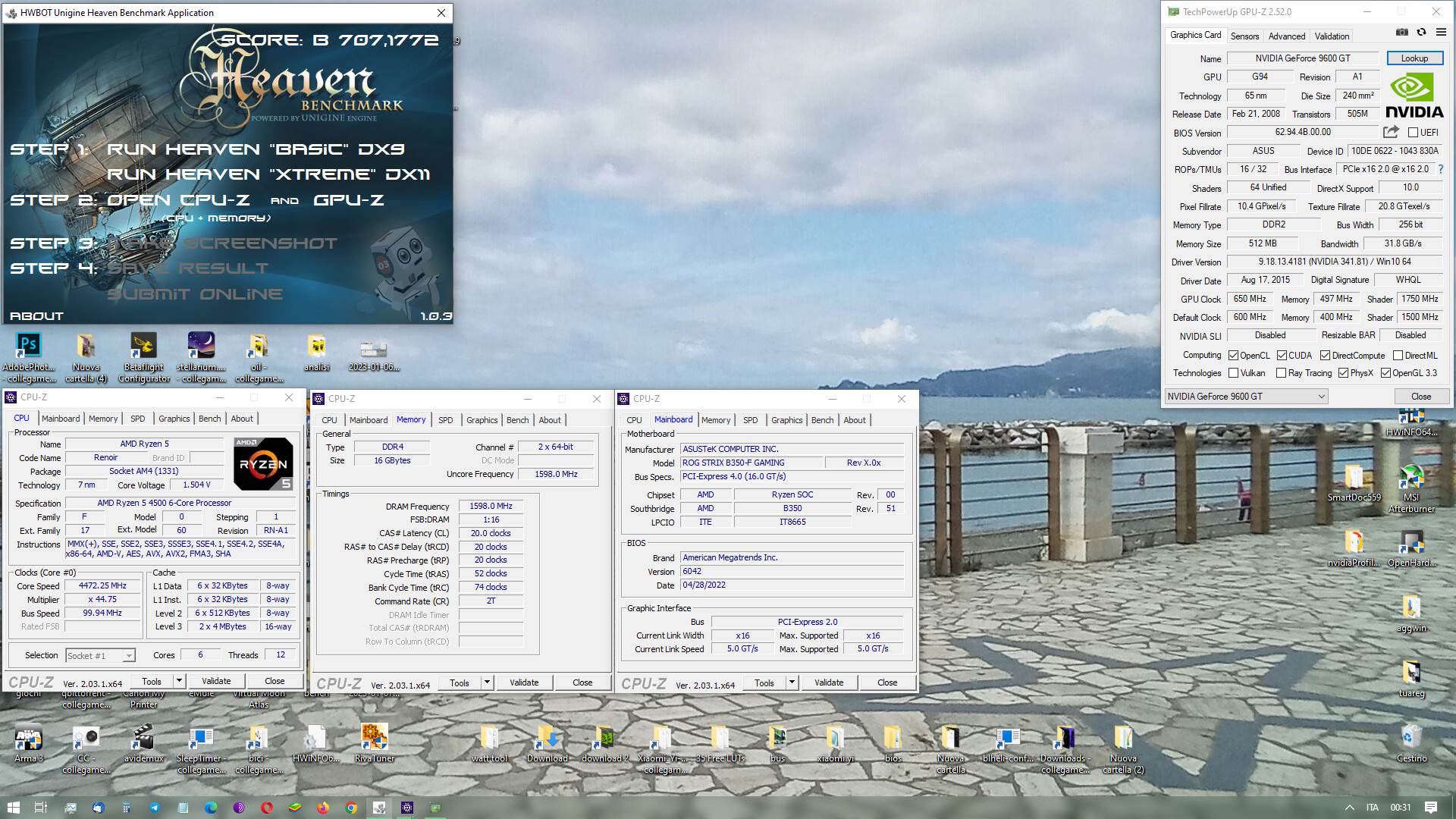The image size is (1456, 819).
Task: Click Close in CPU-Z Mainboard window
Action: [x=887, y=682]
